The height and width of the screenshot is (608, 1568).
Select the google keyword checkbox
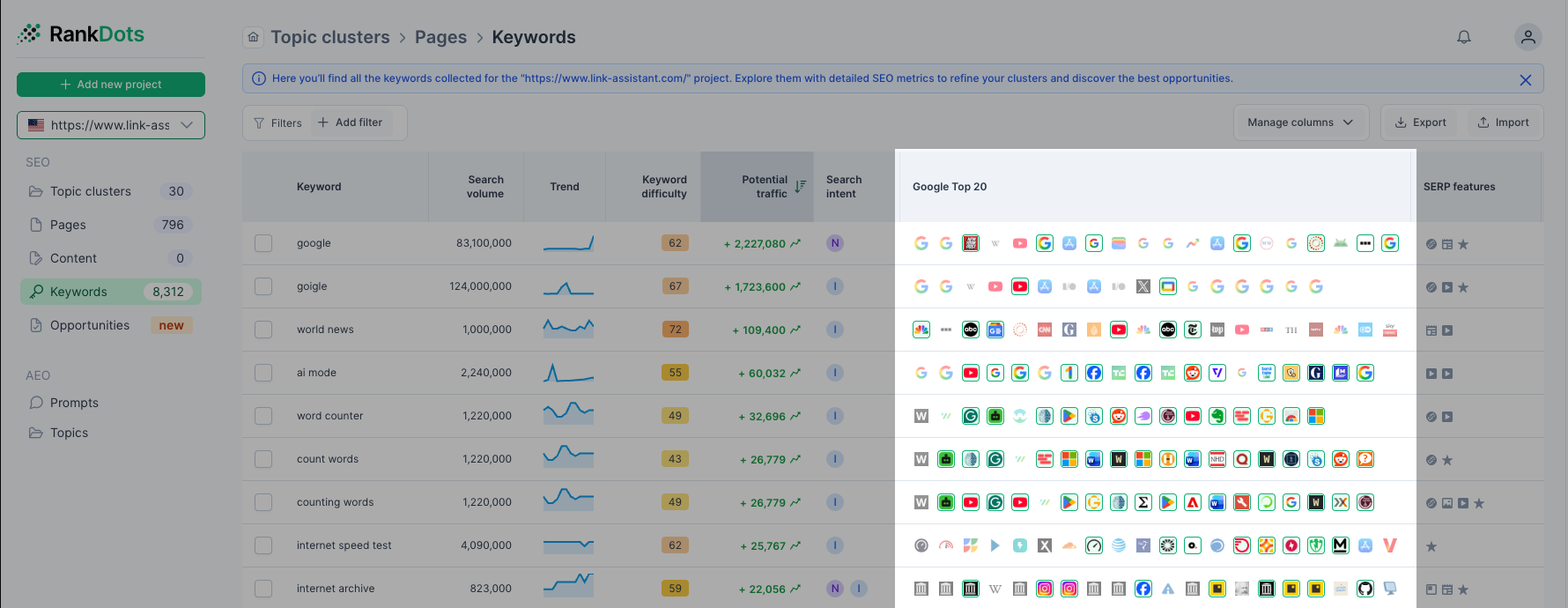click(x=263, y=243)
